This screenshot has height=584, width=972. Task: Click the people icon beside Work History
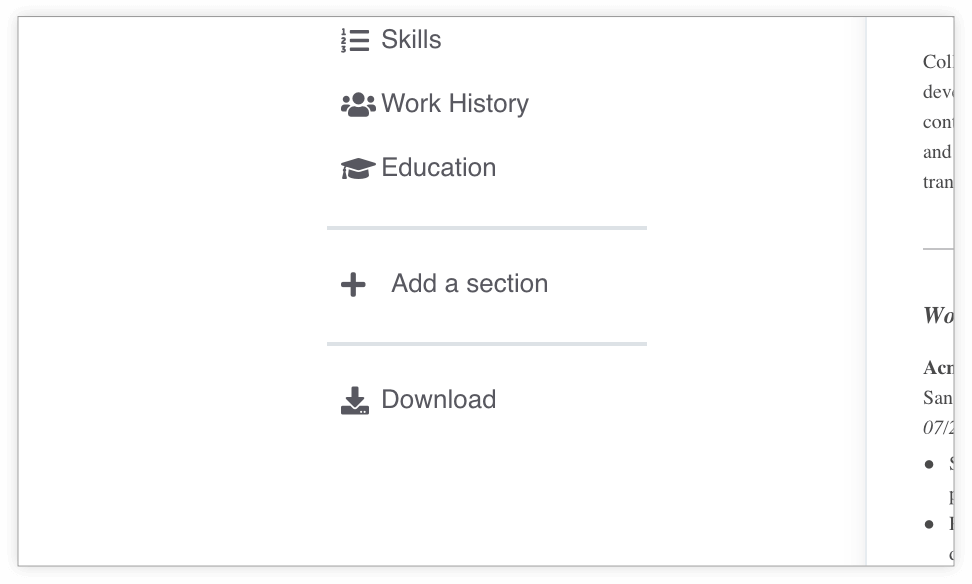coord(358,104)
